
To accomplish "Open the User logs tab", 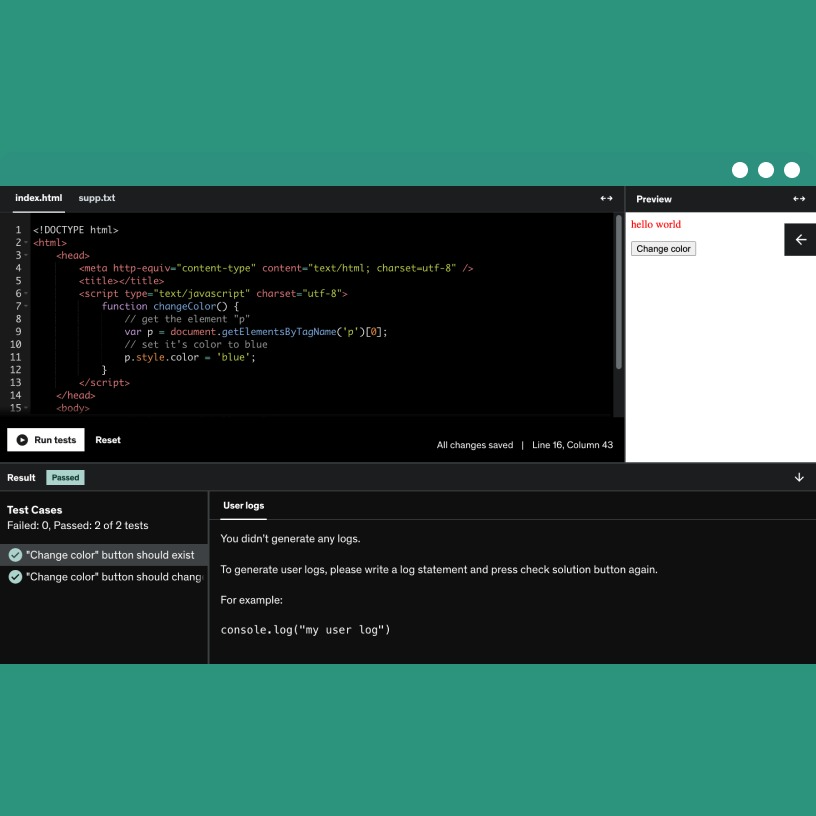I will pos(244,506).
